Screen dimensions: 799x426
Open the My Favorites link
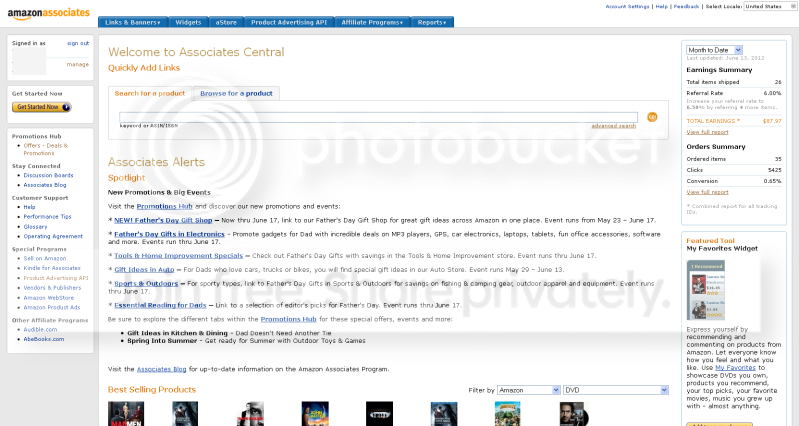click(735, 367)
